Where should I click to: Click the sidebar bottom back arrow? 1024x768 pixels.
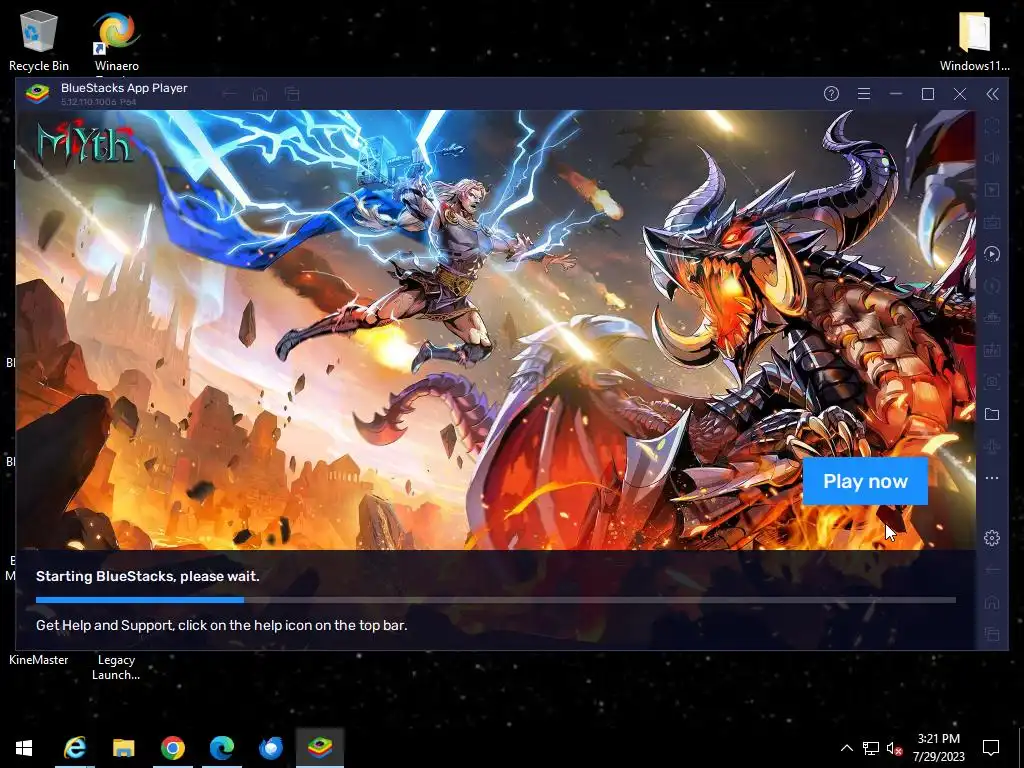(991, 569)
